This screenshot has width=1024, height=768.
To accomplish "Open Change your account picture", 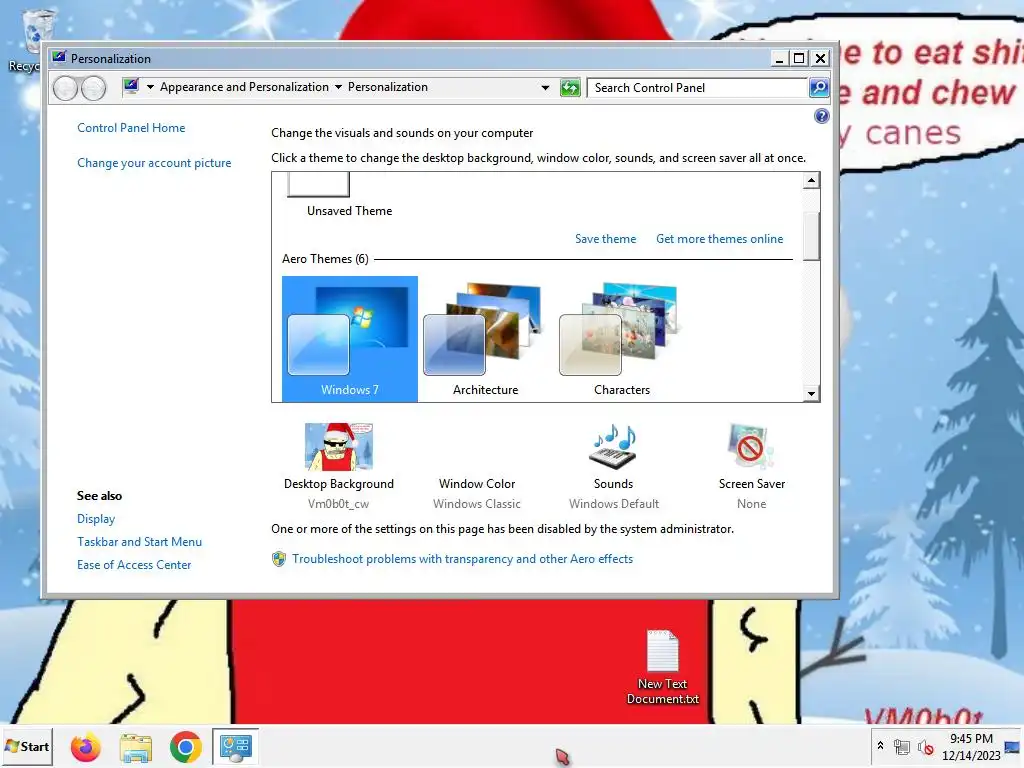I will (154, 163).
